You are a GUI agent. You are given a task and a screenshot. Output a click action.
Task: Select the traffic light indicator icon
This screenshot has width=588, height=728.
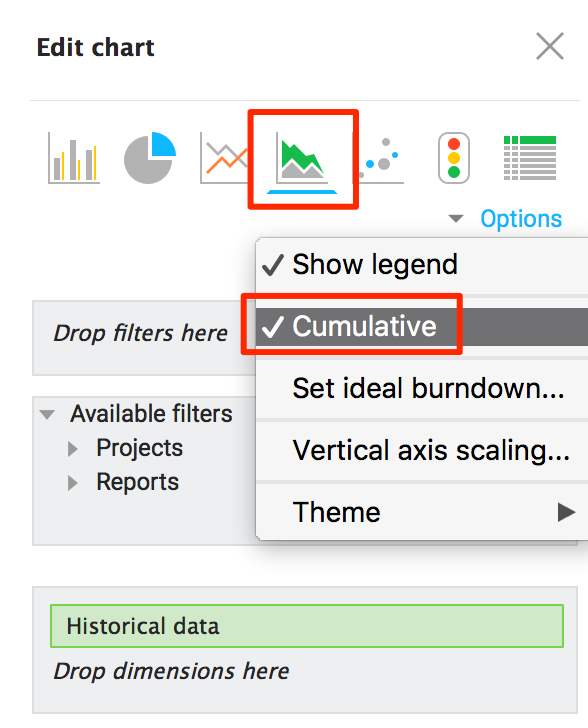coord(454,158)
